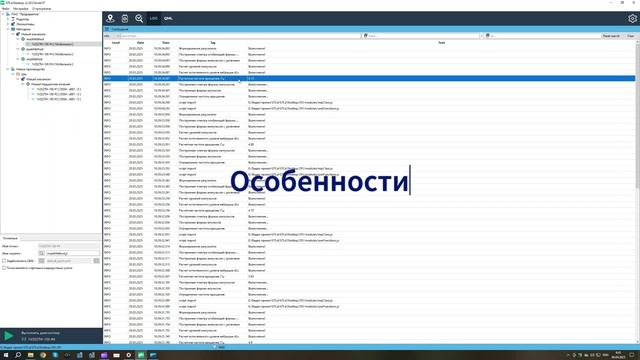This screenshot has height=360, width=640.
Task: Collapse the Методики tree node
Action: pyautogui.click(x=8, y=29)
